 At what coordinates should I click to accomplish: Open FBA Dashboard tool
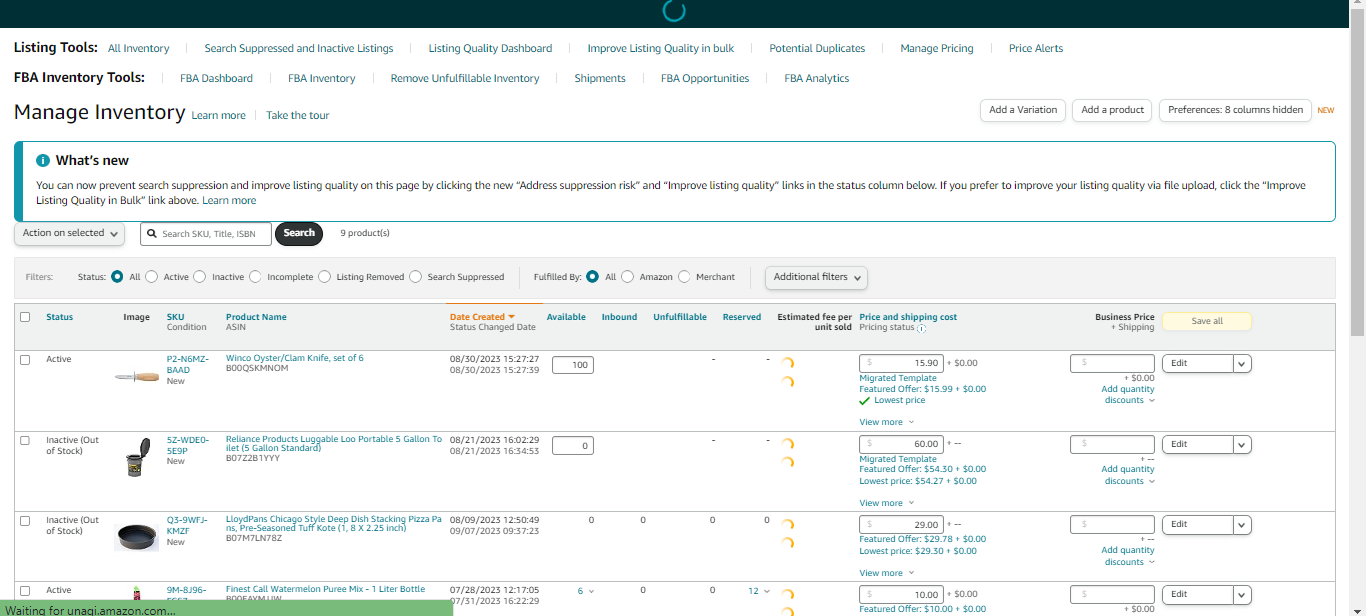click(216, 78)
